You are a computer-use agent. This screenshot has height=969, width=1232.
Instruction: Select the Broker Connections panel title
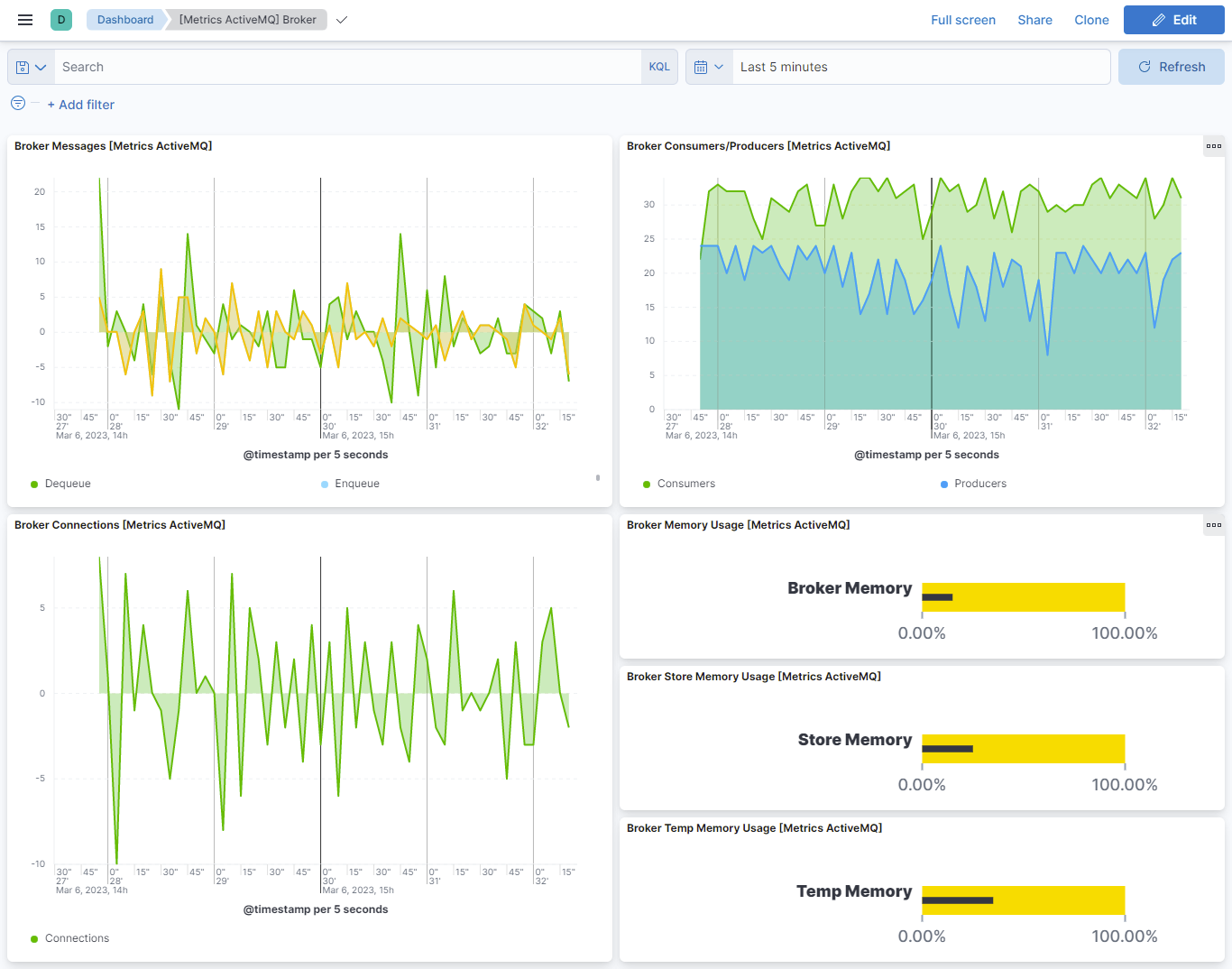pos(120,525)
